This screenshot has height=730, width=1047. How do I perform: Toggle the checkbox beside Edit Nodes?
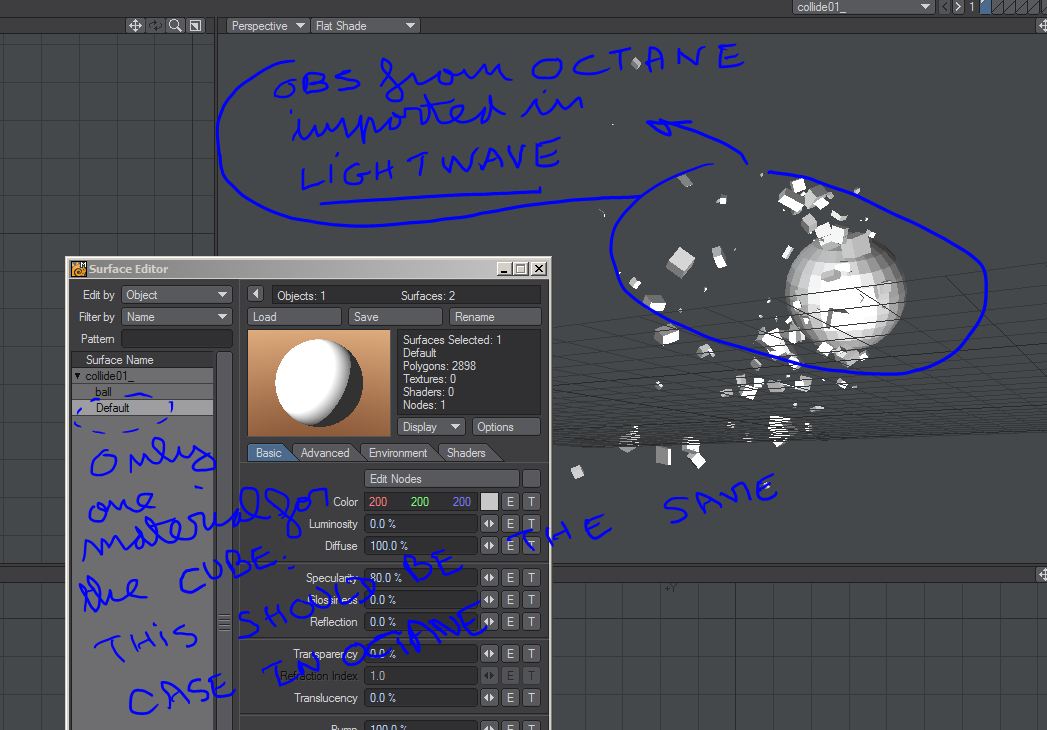point(532,479)
